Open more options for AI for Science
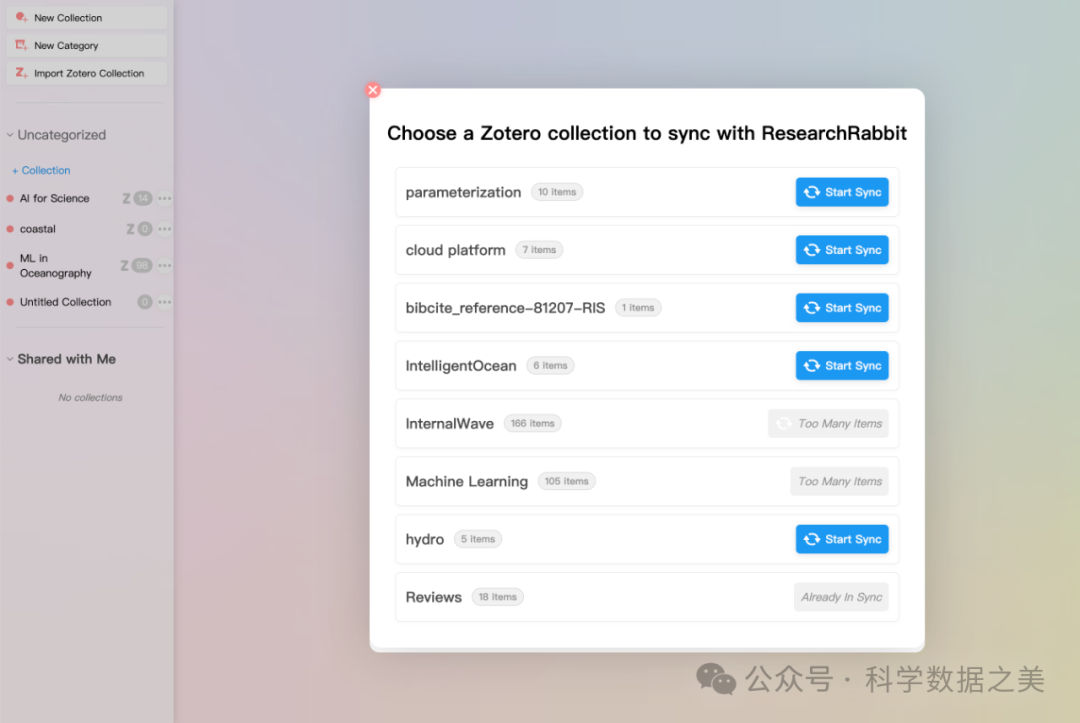1080x723 pixels. [x=164, y=199]
